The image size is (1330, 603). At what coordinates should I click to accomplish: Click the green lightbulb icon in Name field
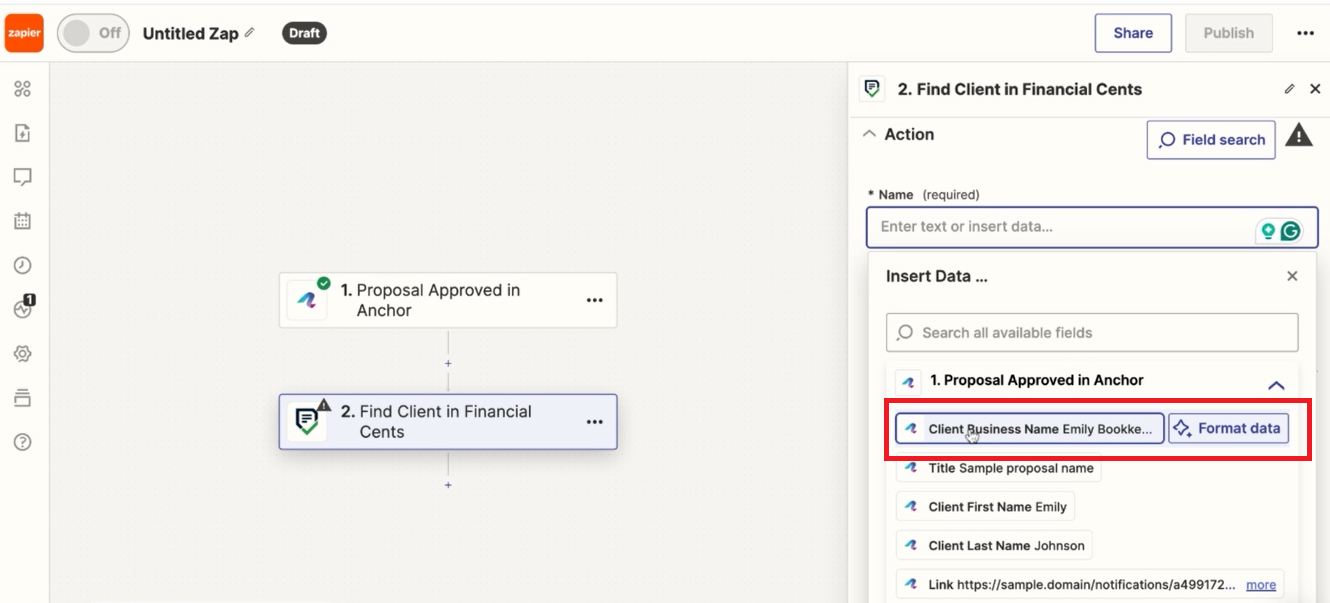point(1268,231)
